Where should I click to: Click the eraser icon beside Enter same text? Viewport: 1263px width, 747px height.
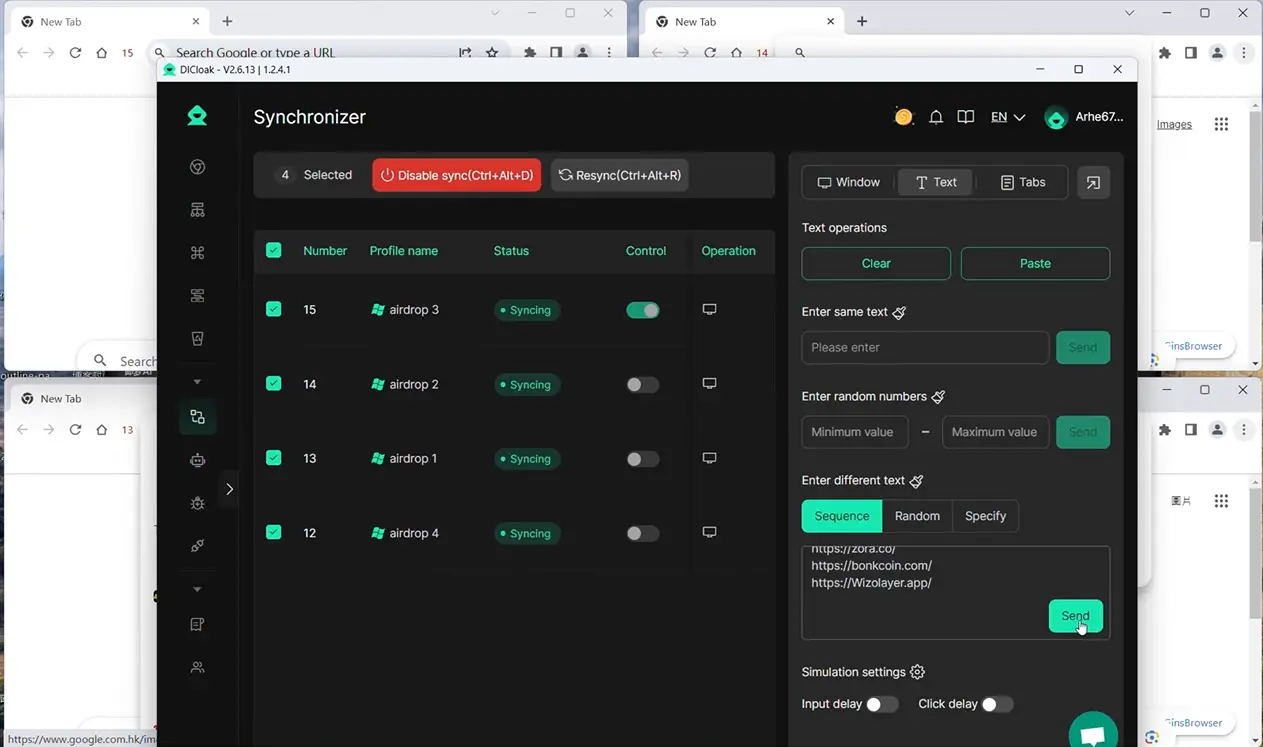click(899, 312)
